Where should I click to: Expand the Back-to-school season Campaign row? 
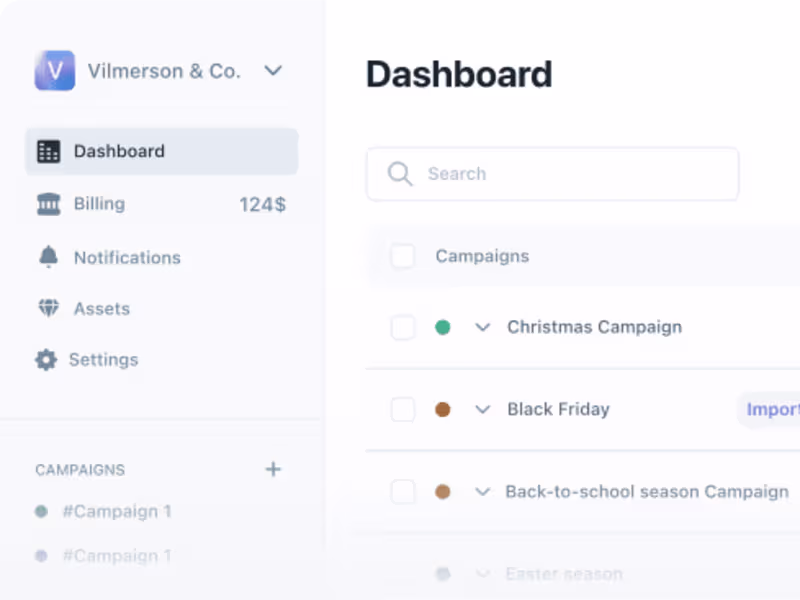coord(483,492)
